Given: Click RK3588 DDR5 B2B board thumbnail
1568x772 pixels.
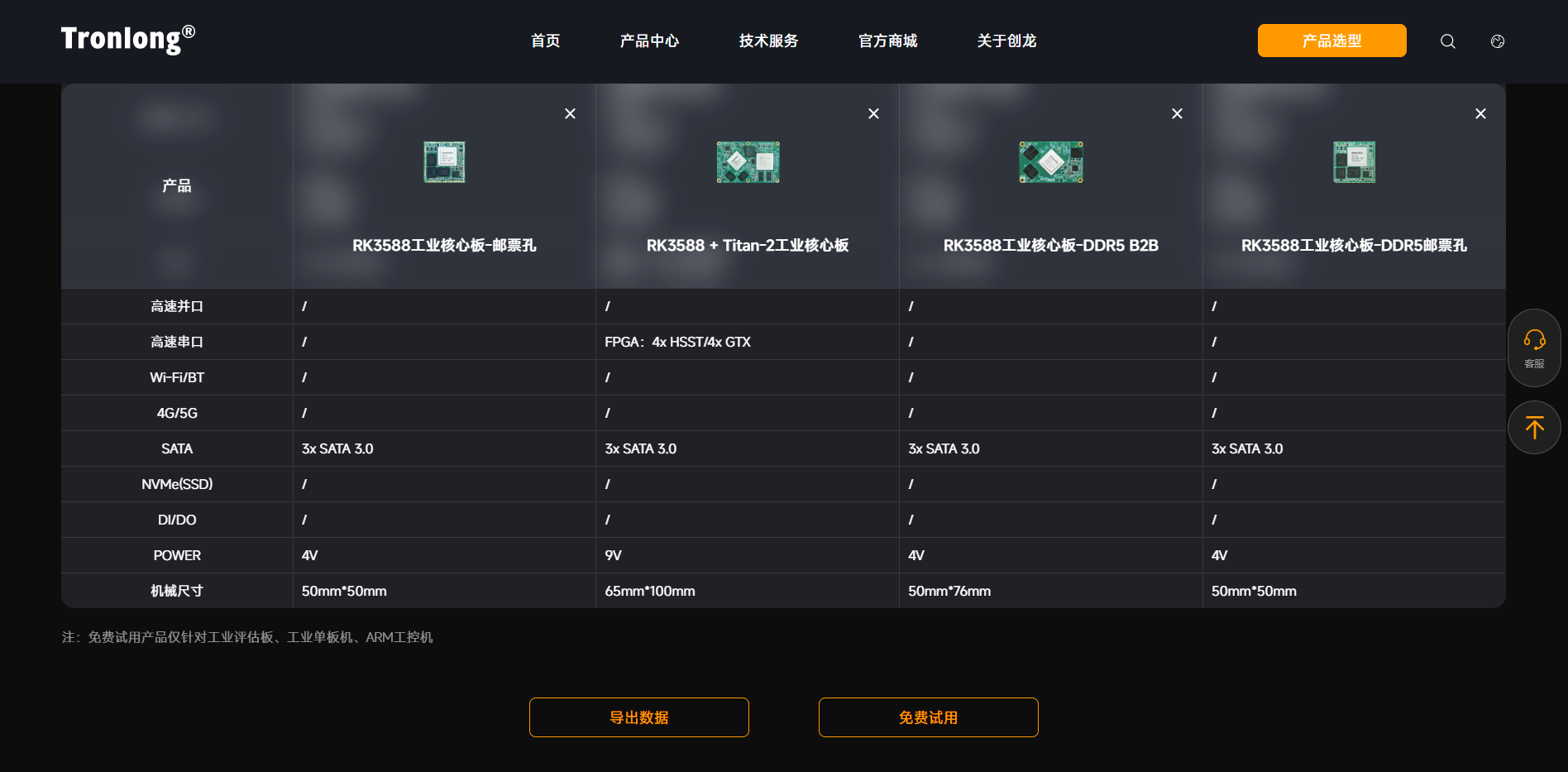Looking at the screenshot, I should (x=1050, y=162).
